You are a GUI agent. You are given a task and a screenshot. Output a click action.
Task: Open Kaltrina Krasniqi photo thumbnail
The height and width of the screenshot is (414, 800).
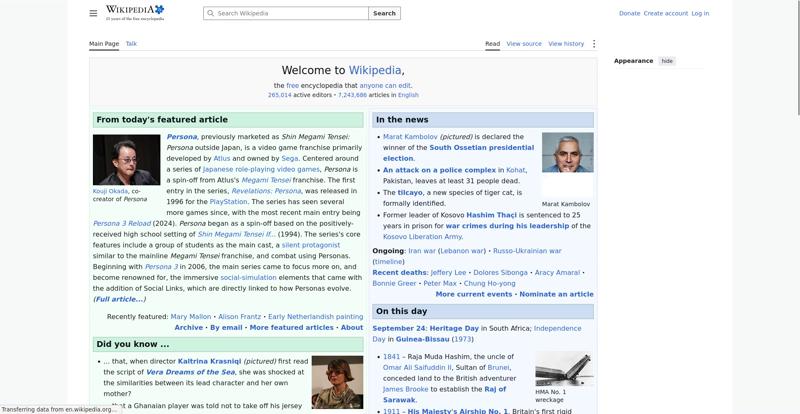point(337,382)
